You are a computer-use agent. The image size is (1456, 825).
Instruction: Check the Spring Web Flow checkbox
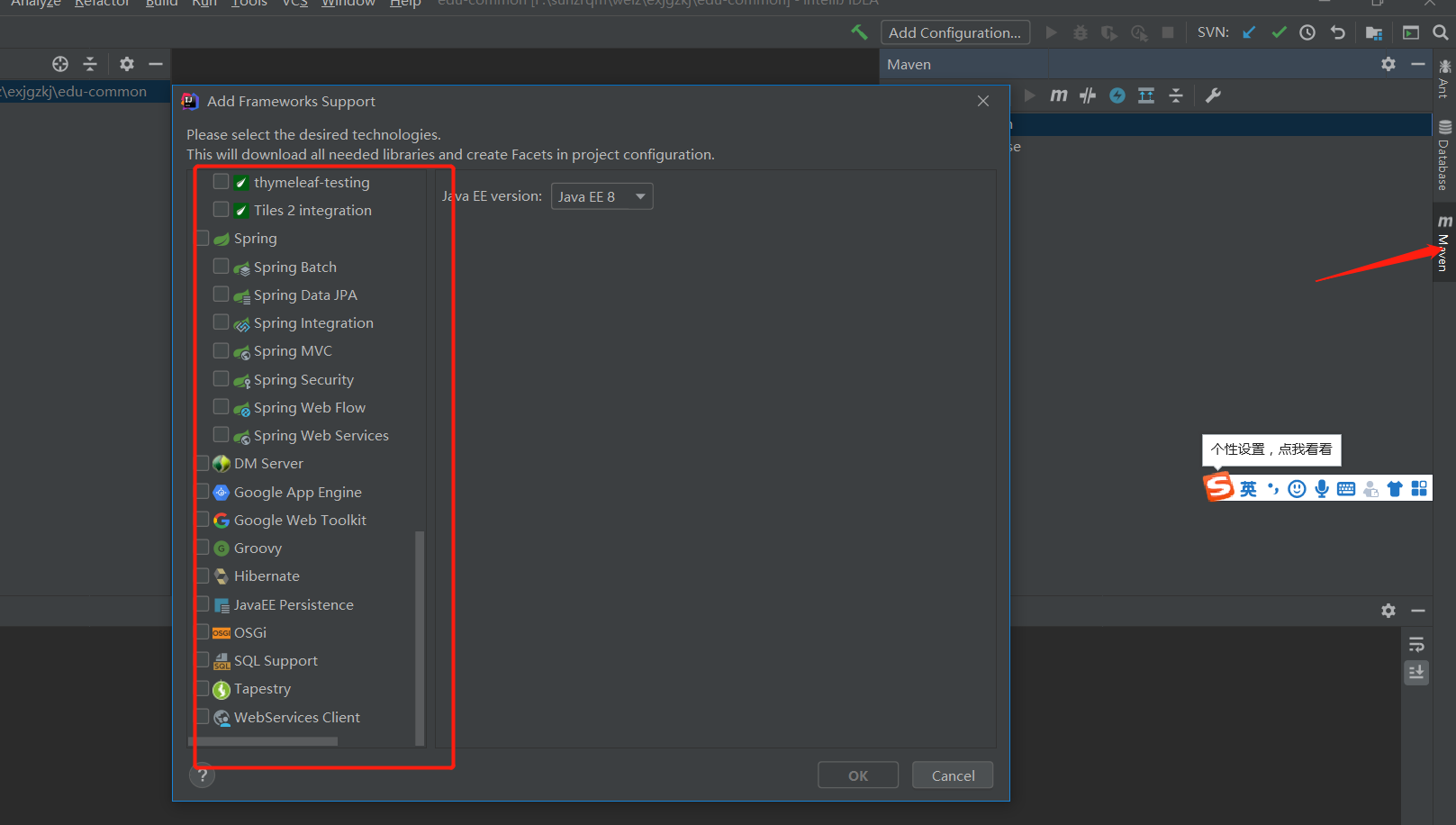click(x=221, y=407)
